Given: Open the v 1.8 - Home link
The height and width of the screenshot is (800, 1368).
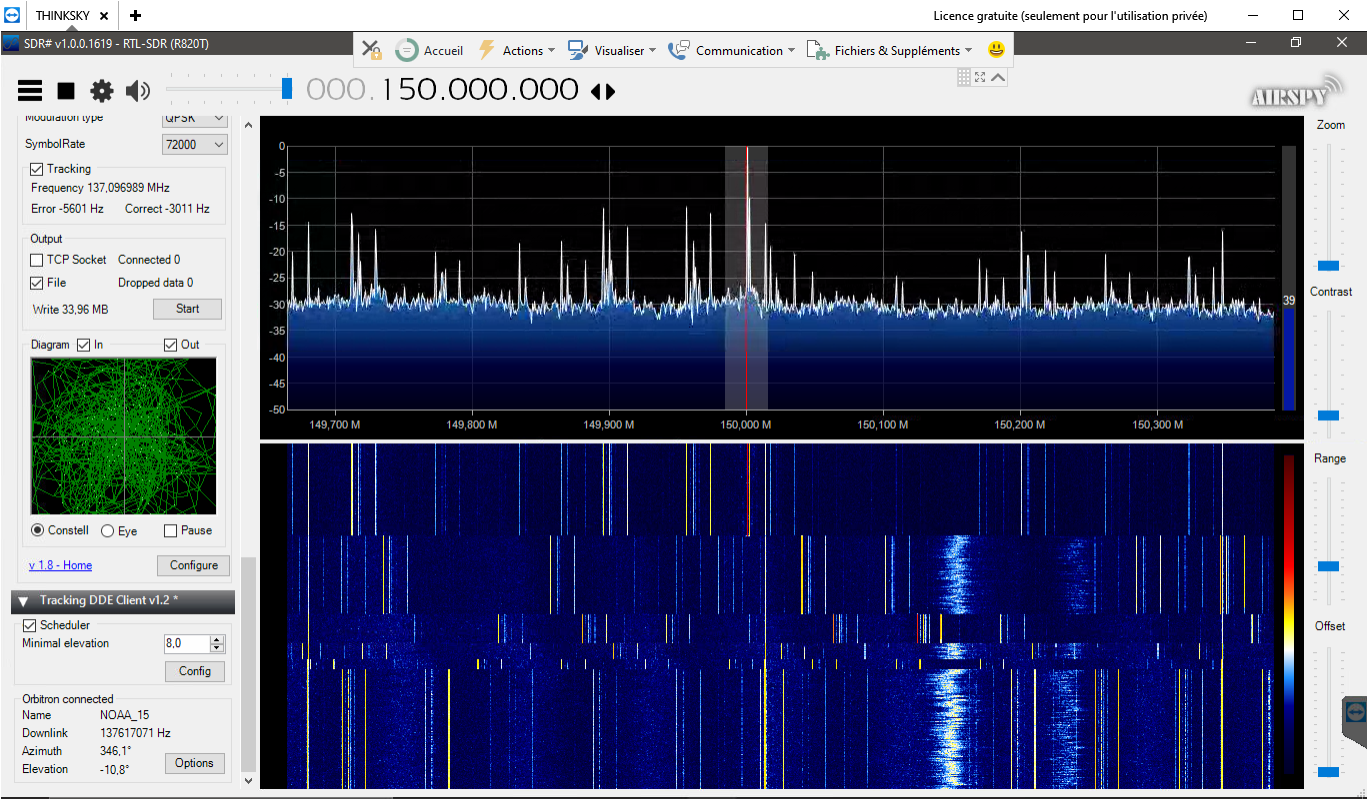Looking at the screenshot, I should click(60, 565).
